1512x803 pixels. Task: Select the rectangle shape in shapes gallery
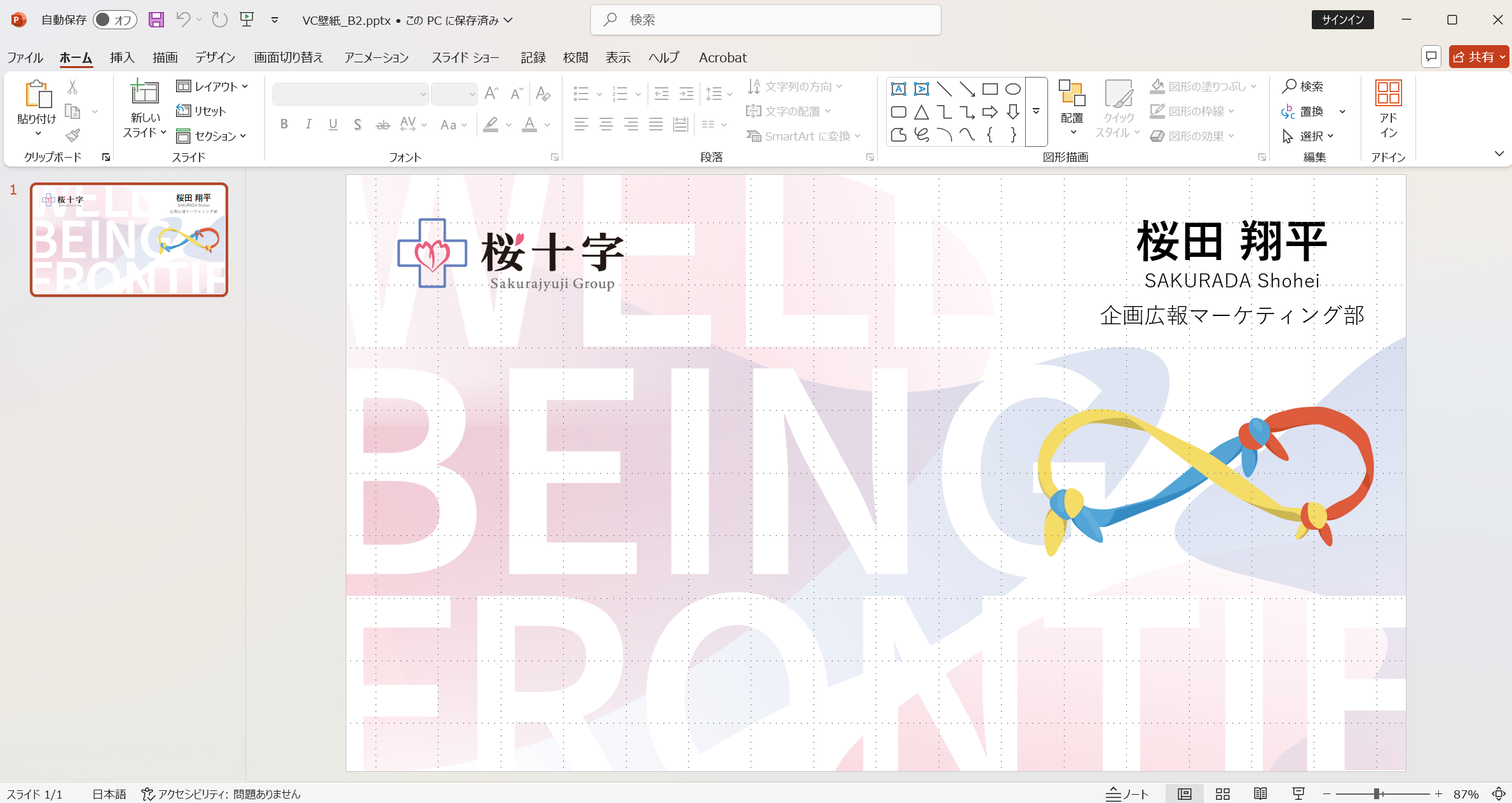pyautogui.click(x=990, y=89)
